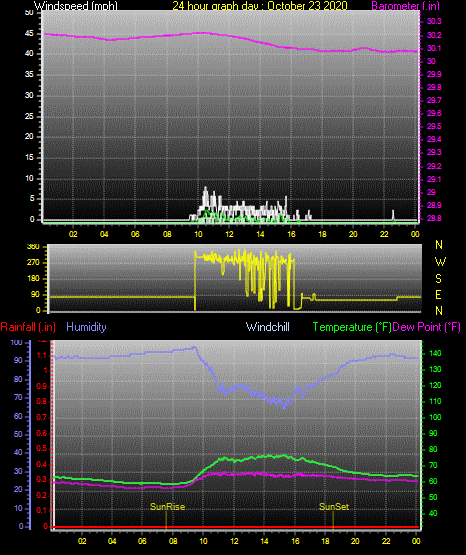The width and height of the screenshot is (466, 555).
Task: Click the wind gust spike near hour 22
Action: (x=393, y=215)
